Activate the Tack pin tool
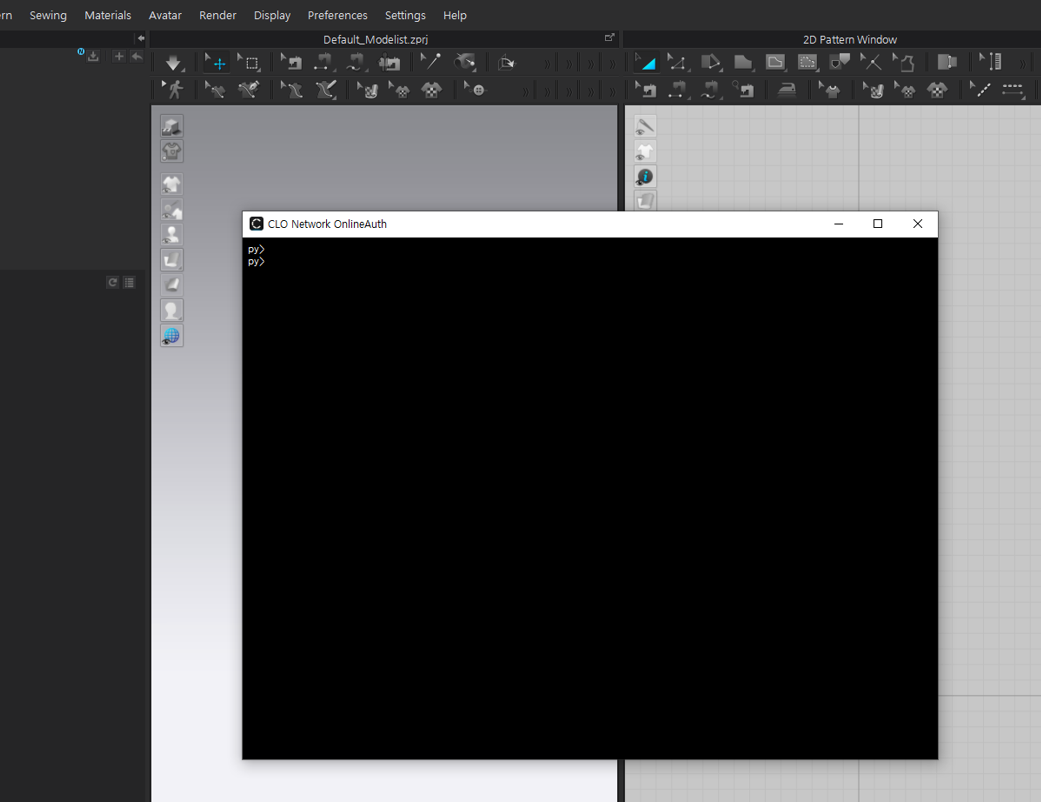 pyautogui.click(x=430, y=62)
